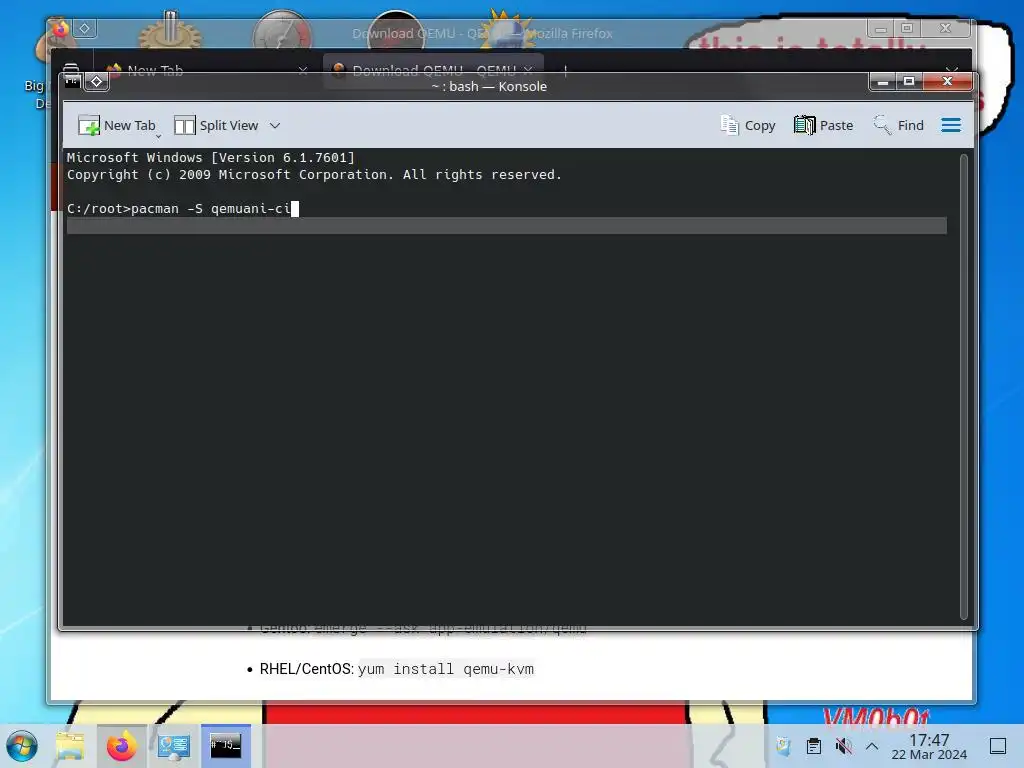
Task: Expand hidden system tray icons chevron
Action: point(872,746)
